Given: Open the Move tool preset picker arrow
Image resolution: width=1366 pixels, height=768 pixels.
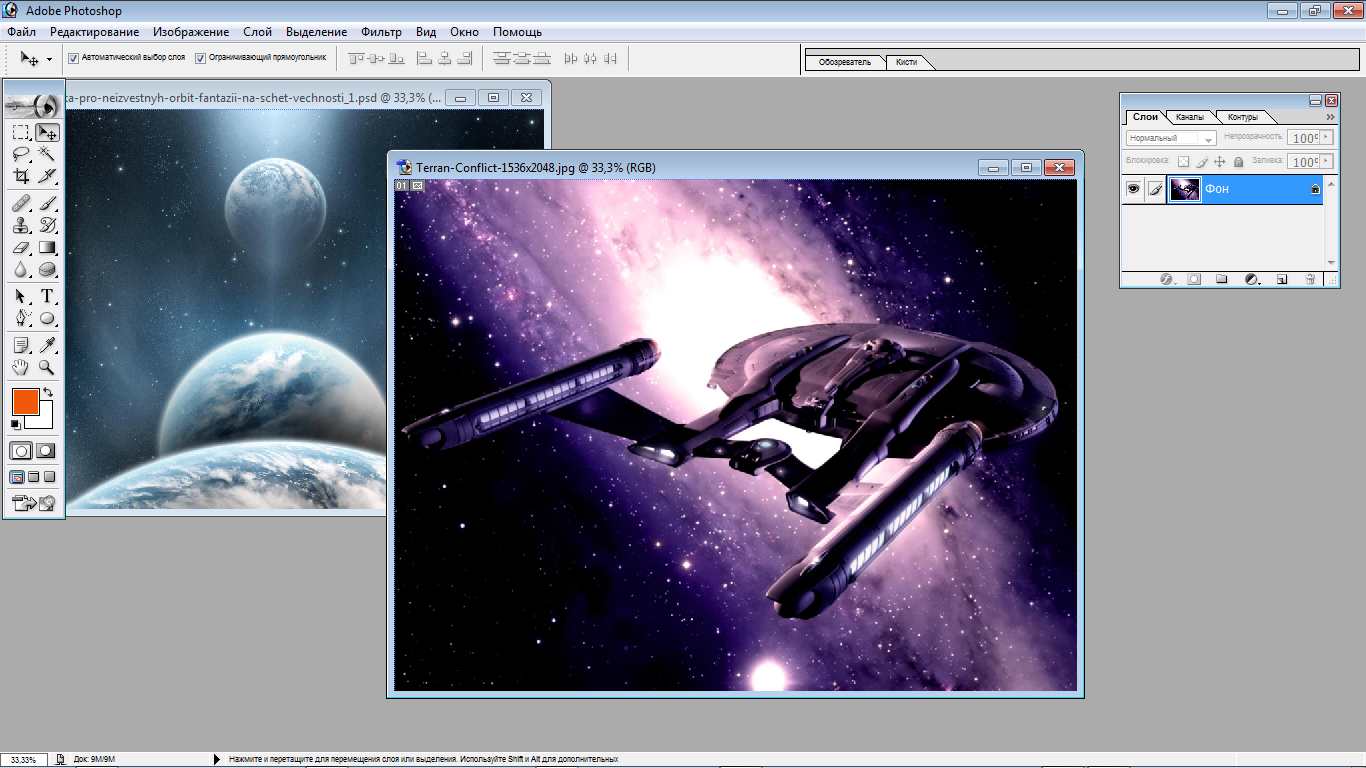Looking at the screenshot, I should 48,59.
